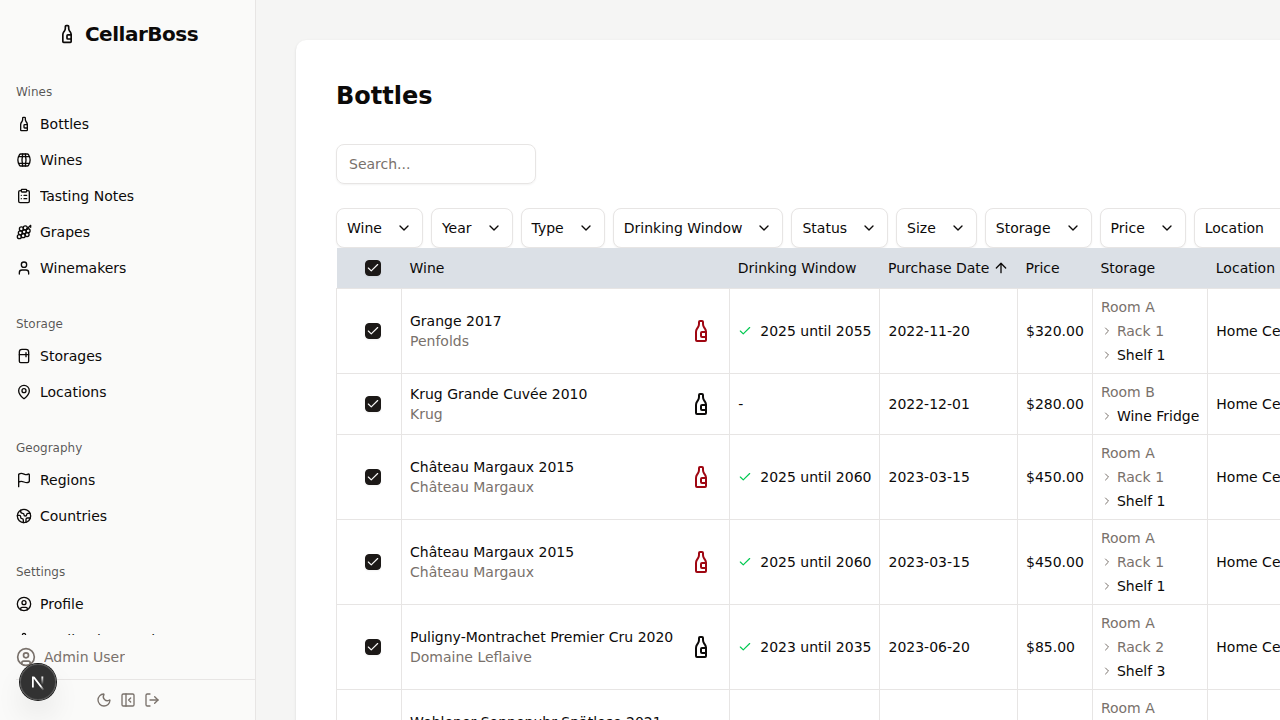This screenshot has width=1280, height=720.
Task: Open the Profile settings page
Action: [63, 603]
